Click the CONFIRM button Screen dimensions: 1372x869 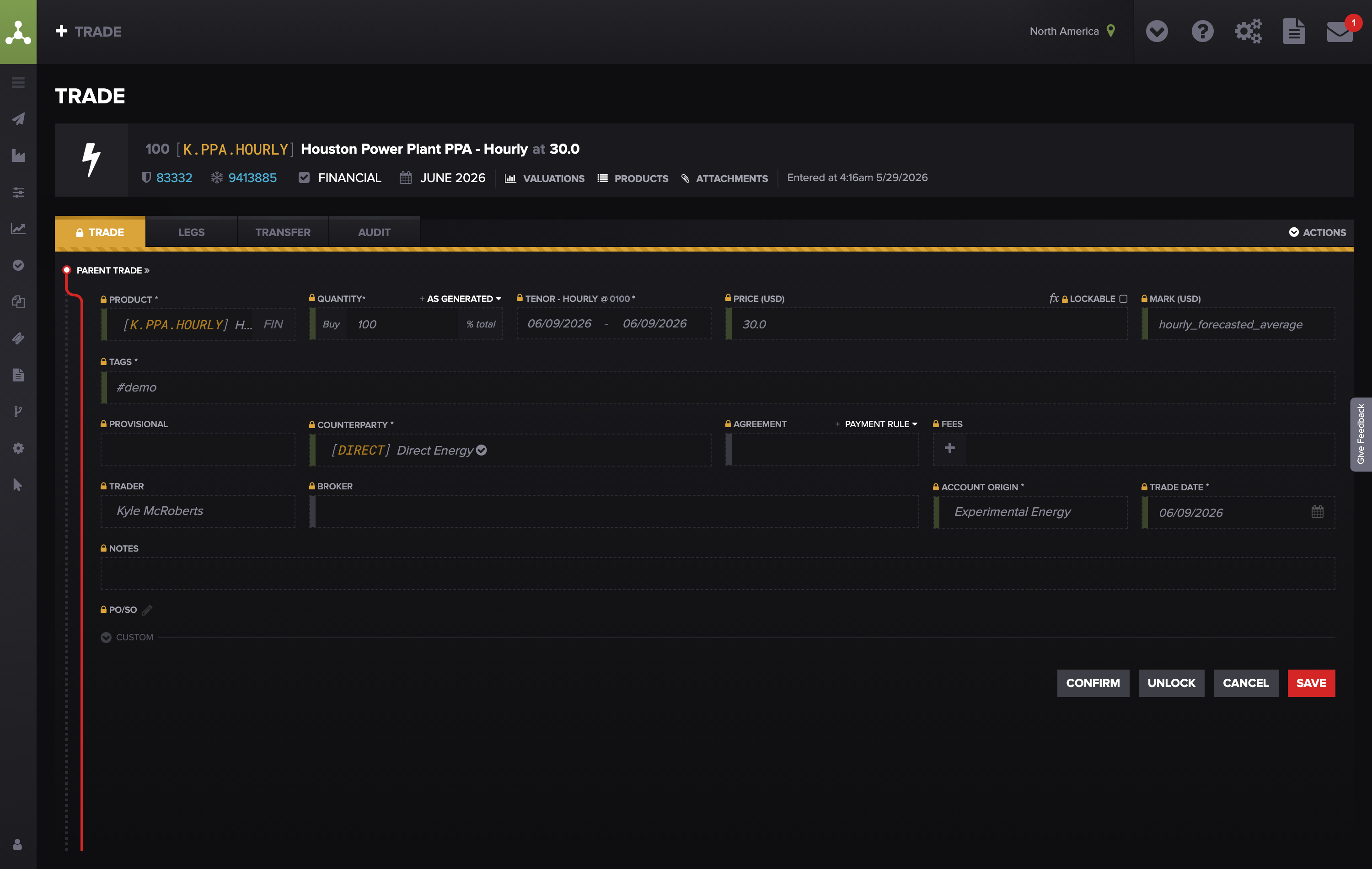pyautogui.click(x=1093, y=683)
